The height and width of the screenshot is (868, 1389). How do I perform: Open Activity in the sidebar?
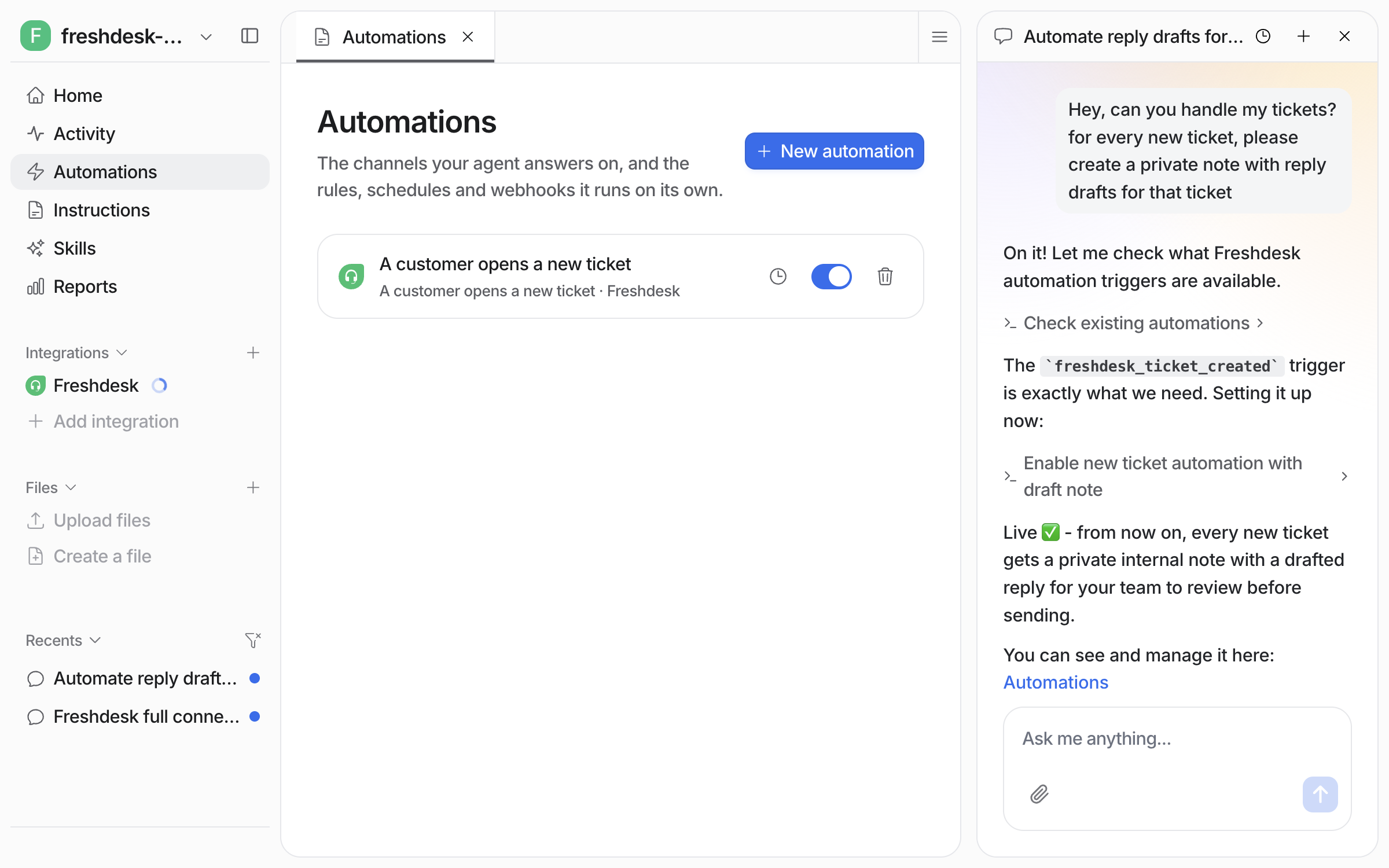click(x=140, y=134)
